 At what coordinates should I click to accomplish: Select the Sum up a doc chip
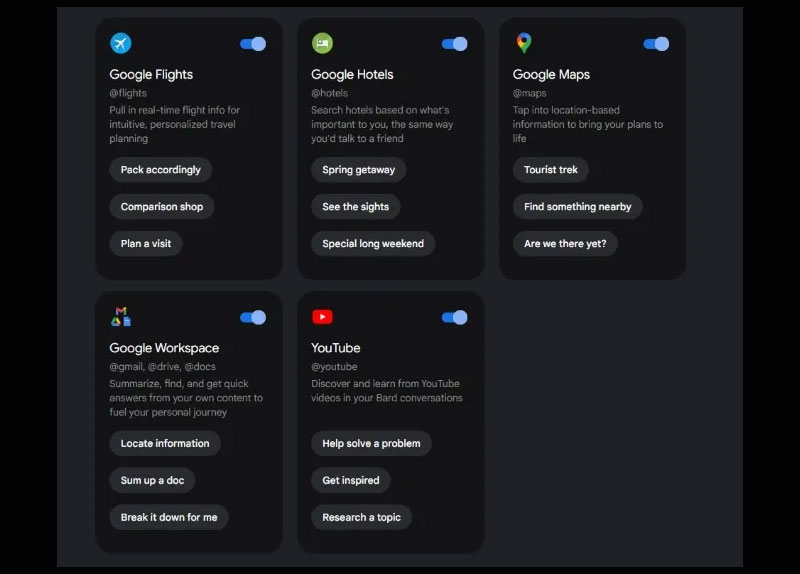[153, 480]
